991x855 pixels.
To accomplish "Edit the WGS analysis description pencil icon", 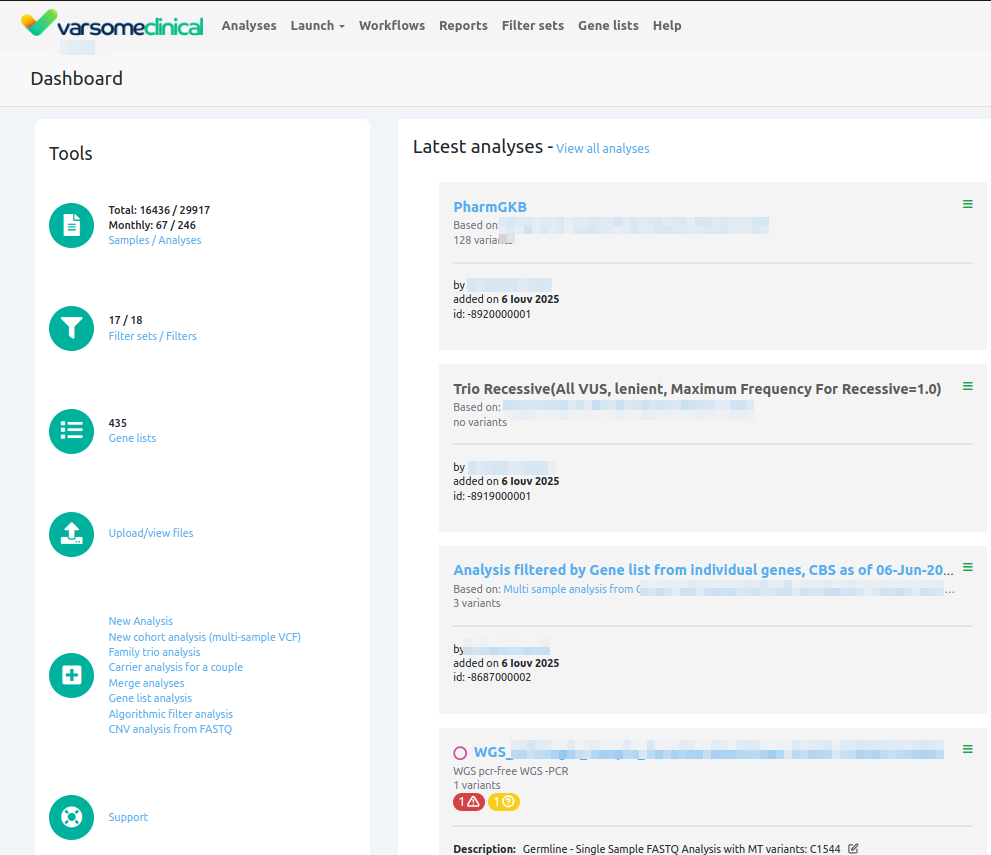I will coord(853,849).
